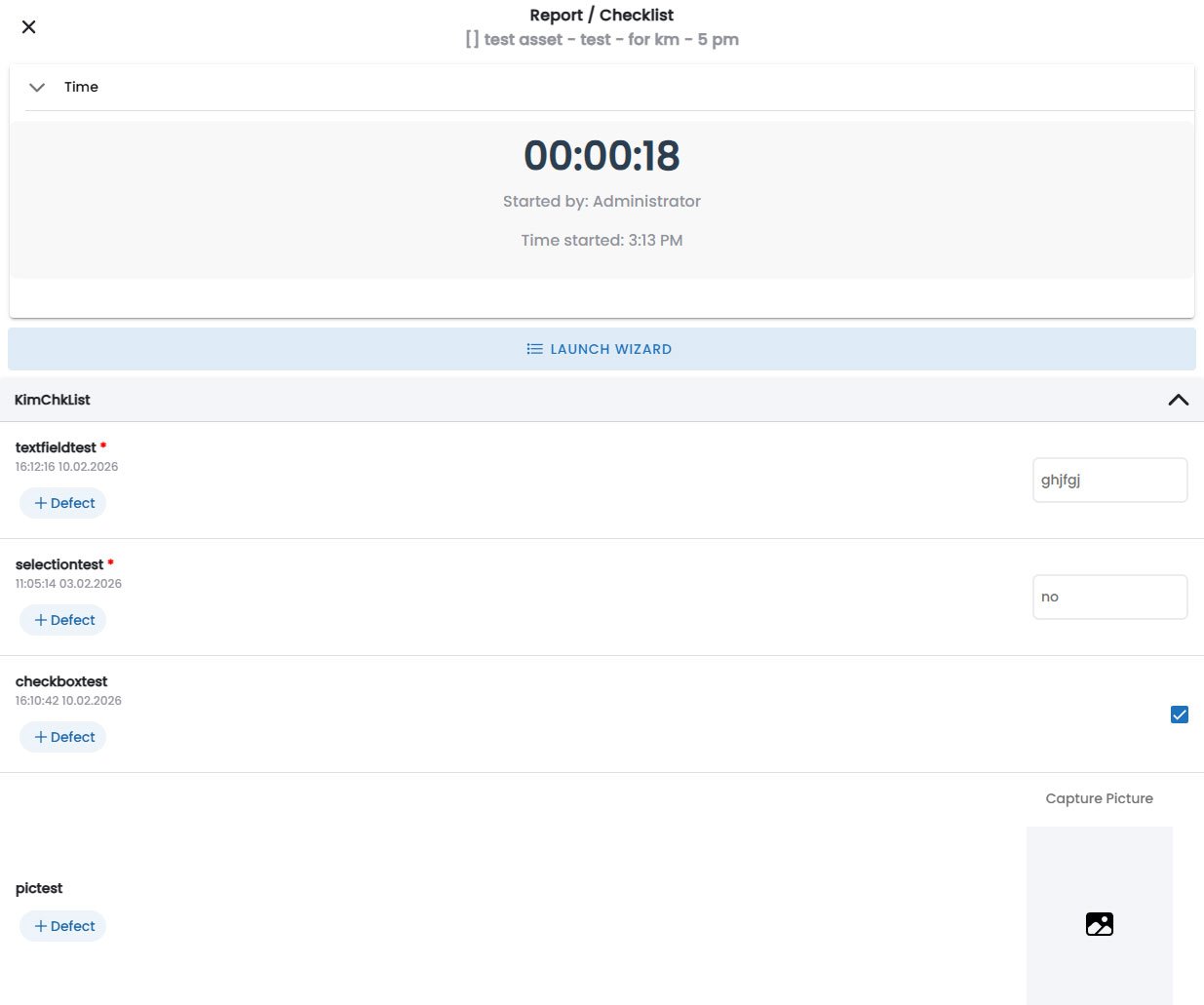1204x1005 pixels.
Task: Click the KimChkList section header title
Action: coord(53,400)
